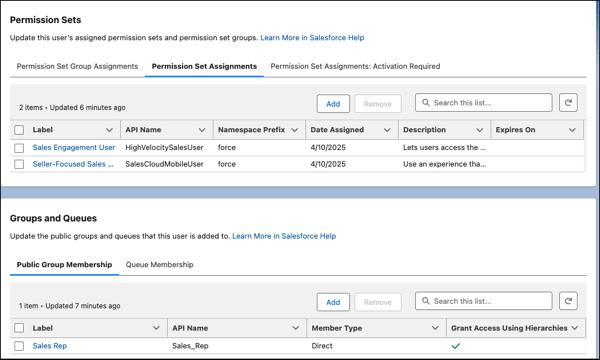Add a public group membership
Image resolution: width=600 pixels, height=360 pixels.
pos(333,302)
